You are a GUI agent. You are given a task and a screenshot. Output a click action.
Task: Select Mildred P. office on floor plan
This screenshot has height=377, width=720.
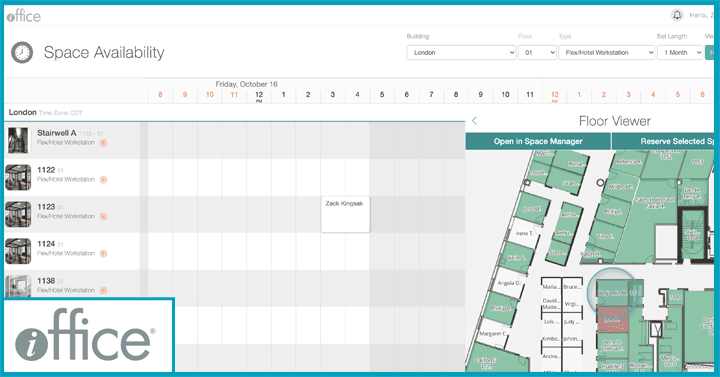pos(620,187)
